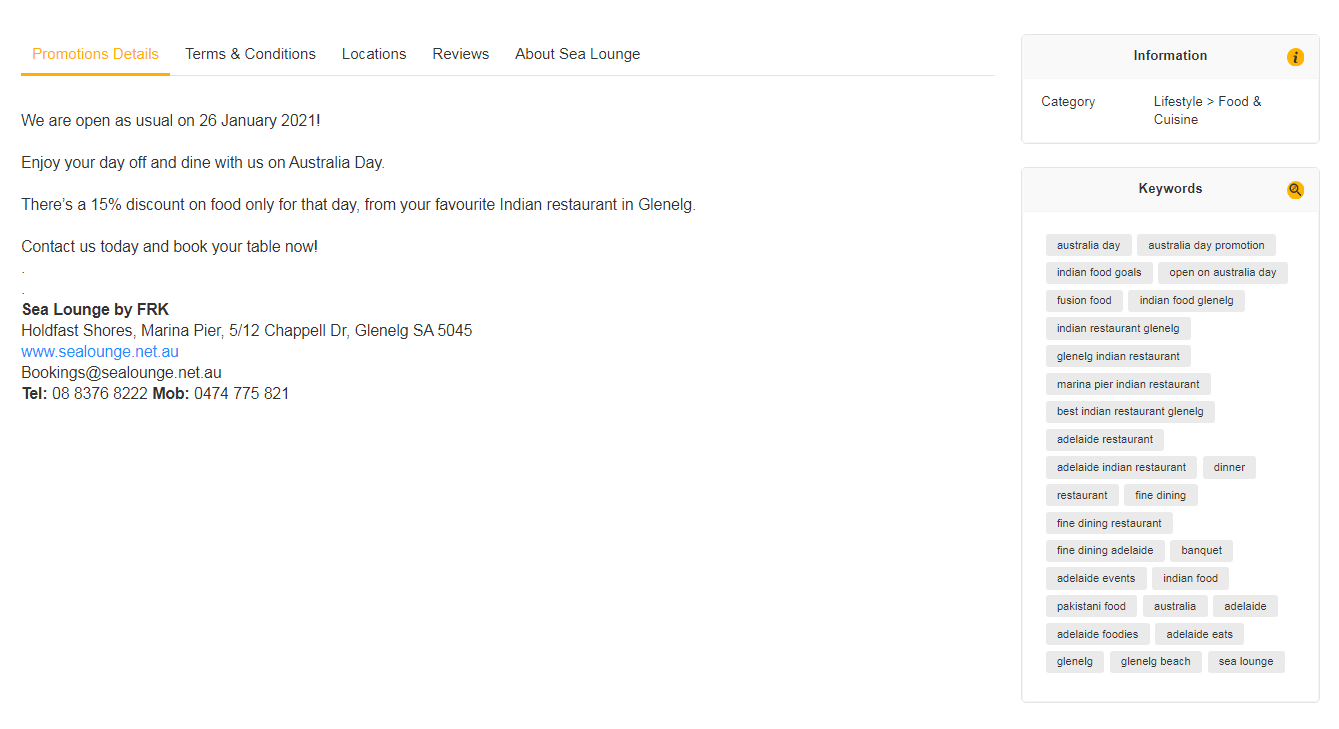The width and height of the screenshot is (1339, 729).
Task: Click the 'australia day promotion' keyword tag
Action: click(1206, 245)
